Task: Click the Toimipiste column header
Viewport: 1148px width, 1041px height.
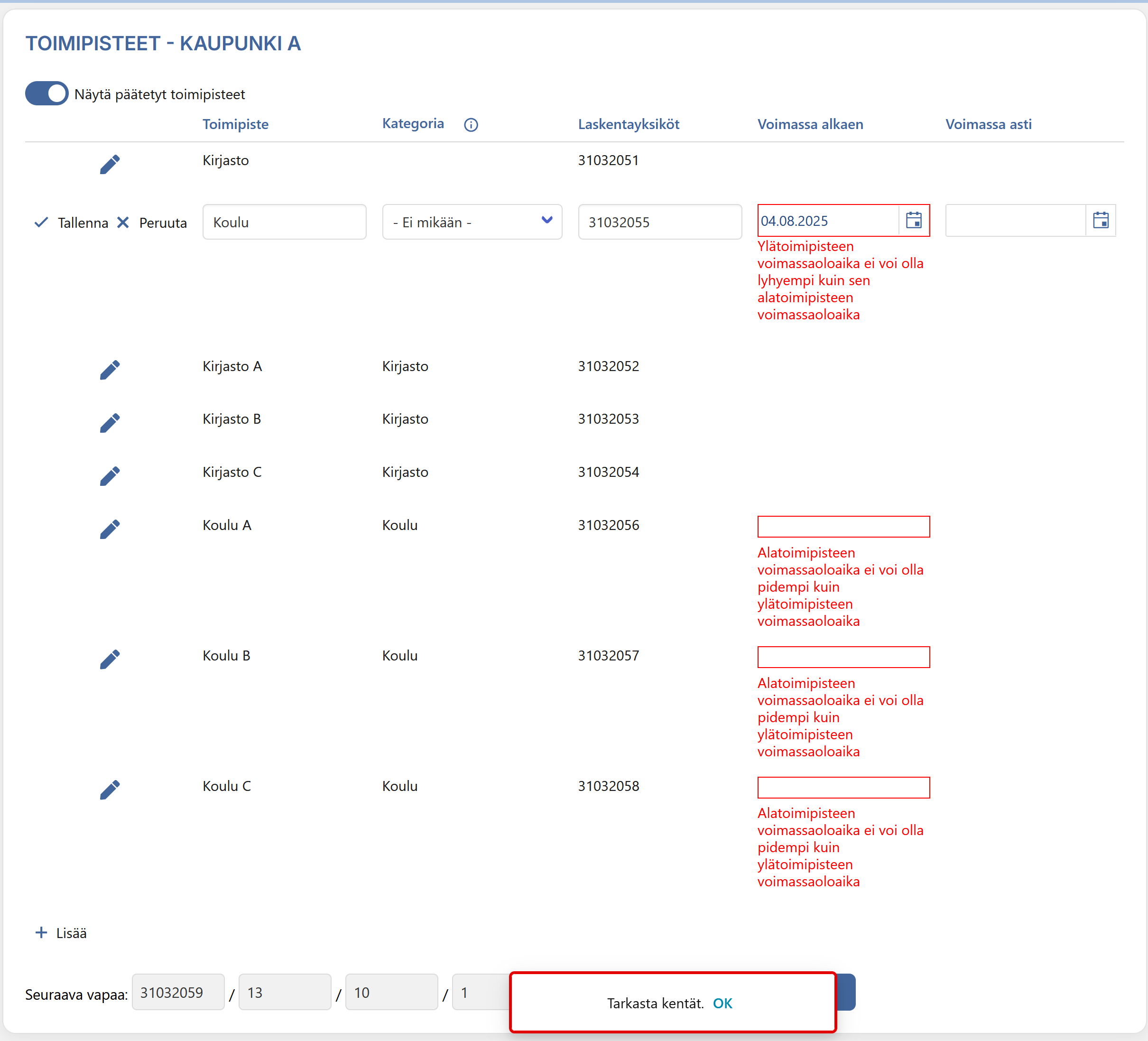Action: click(236, 124)
